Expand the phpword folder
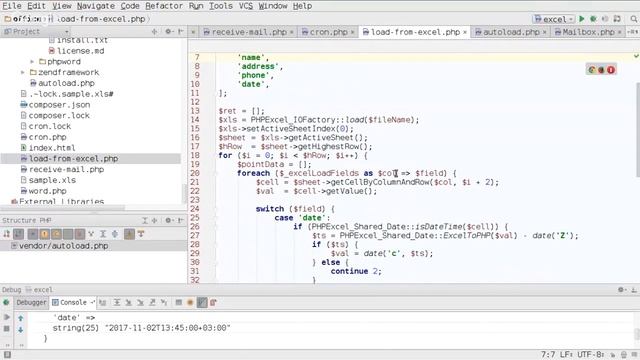The width and height of the screenshot is (640, 360). 33,62
